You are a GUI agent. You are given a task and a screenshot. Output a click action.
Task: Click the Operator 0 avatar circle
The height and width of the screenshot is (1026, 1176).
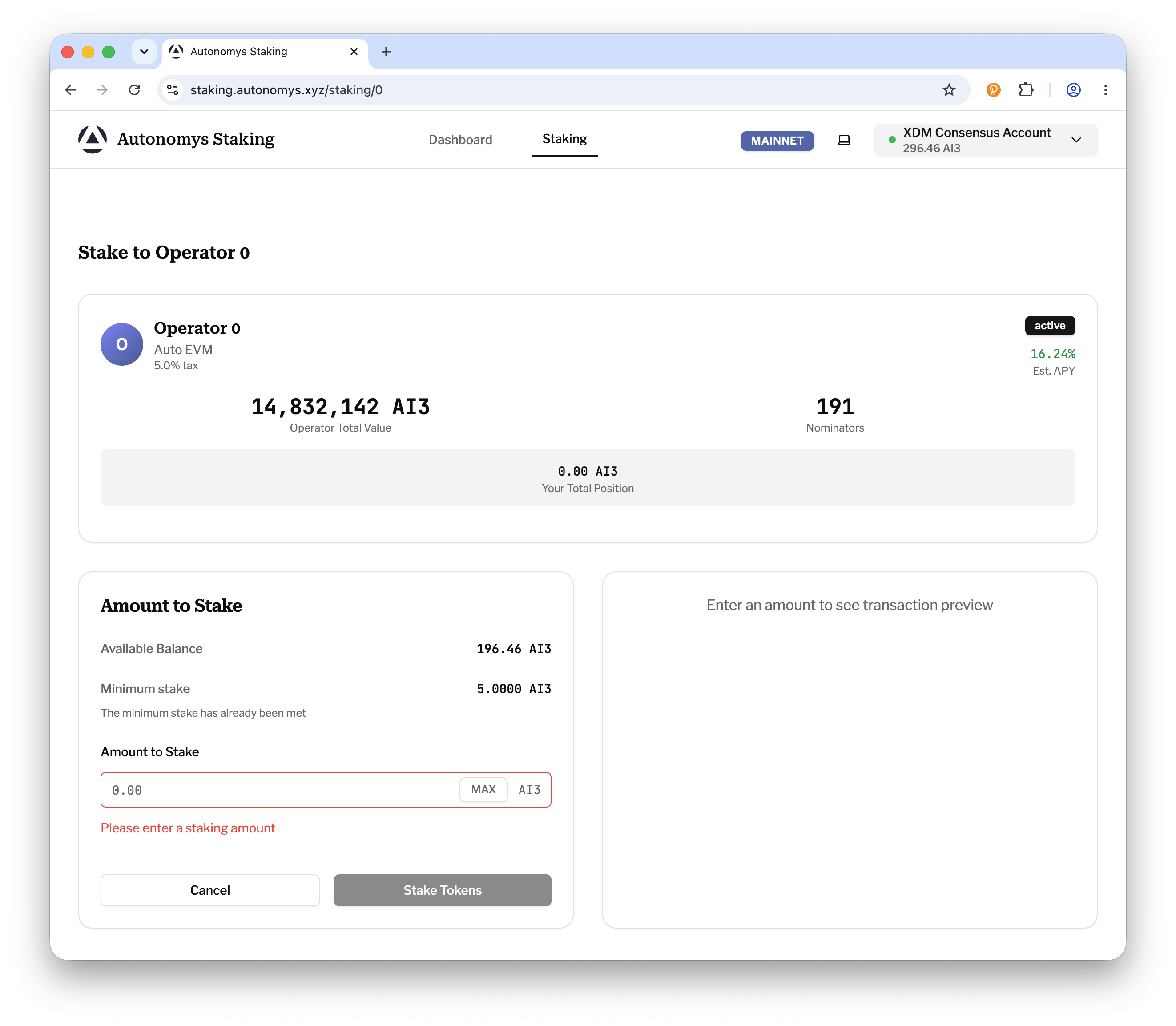click(x=122, y=344)
